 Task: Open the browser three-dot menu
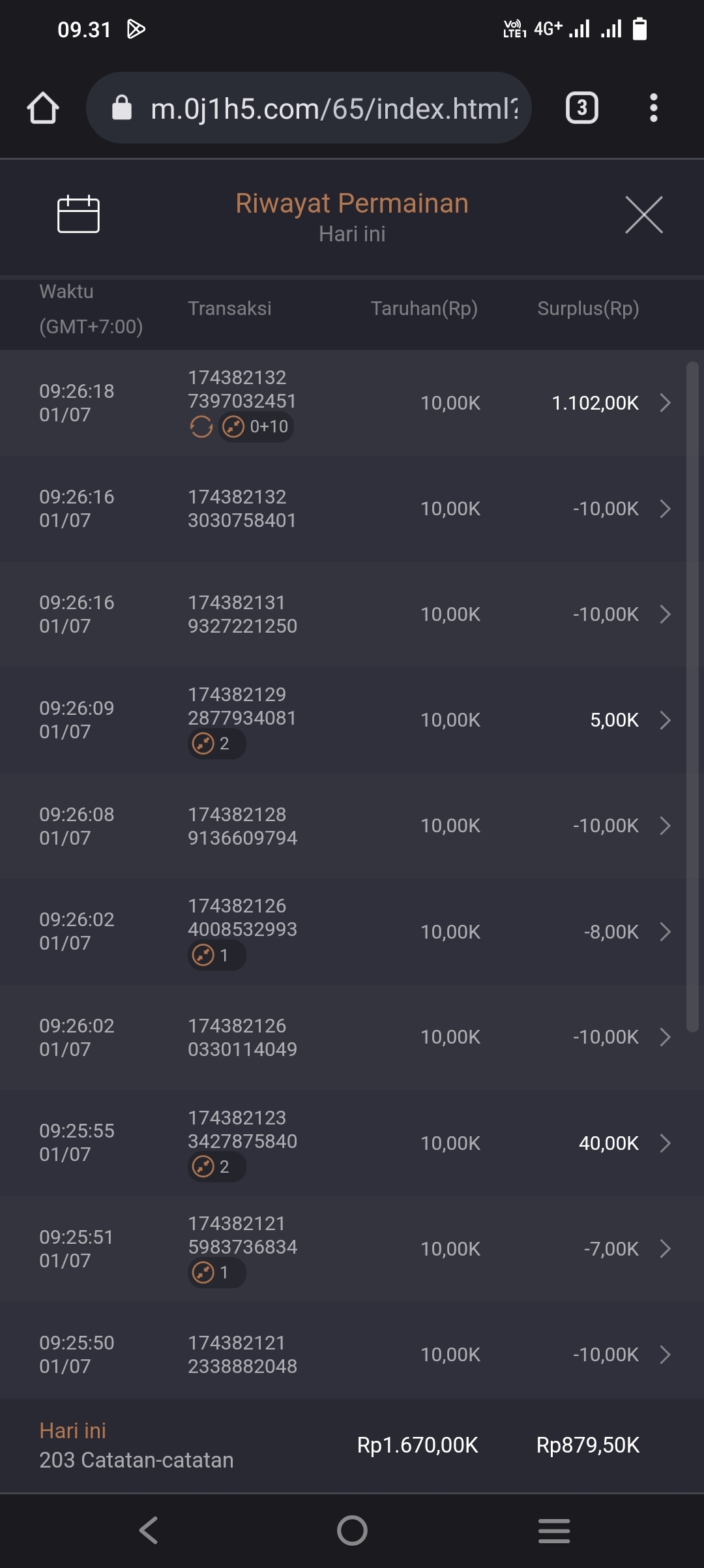tap(653, 108)
